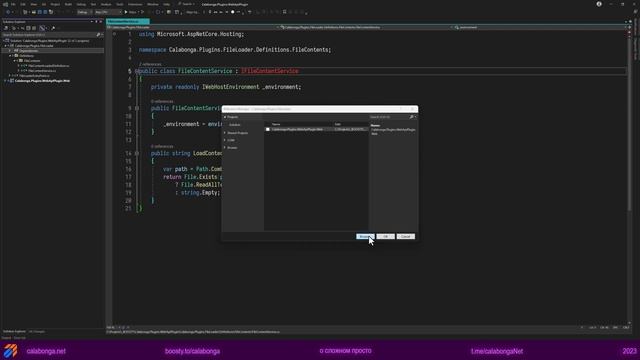
Task: Check the Calabonga.Plugins.WebApiPlugin.Web project checkbox
Action: 268,129
